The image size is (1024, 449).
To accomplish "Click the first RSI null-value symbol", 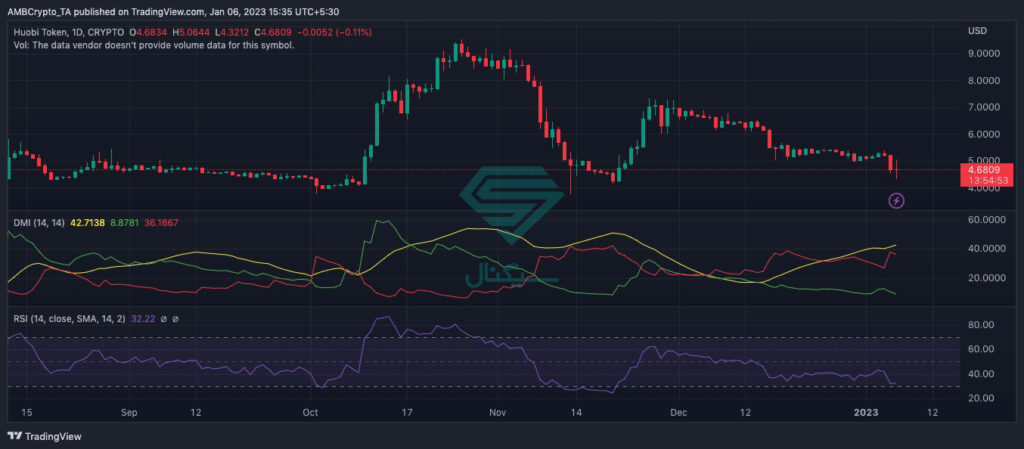I will pos(163,319).
